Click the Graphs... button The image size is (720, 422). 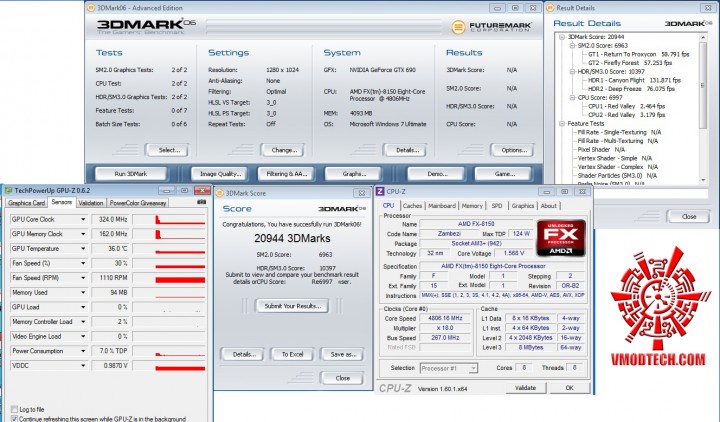[x=354, y=174]
